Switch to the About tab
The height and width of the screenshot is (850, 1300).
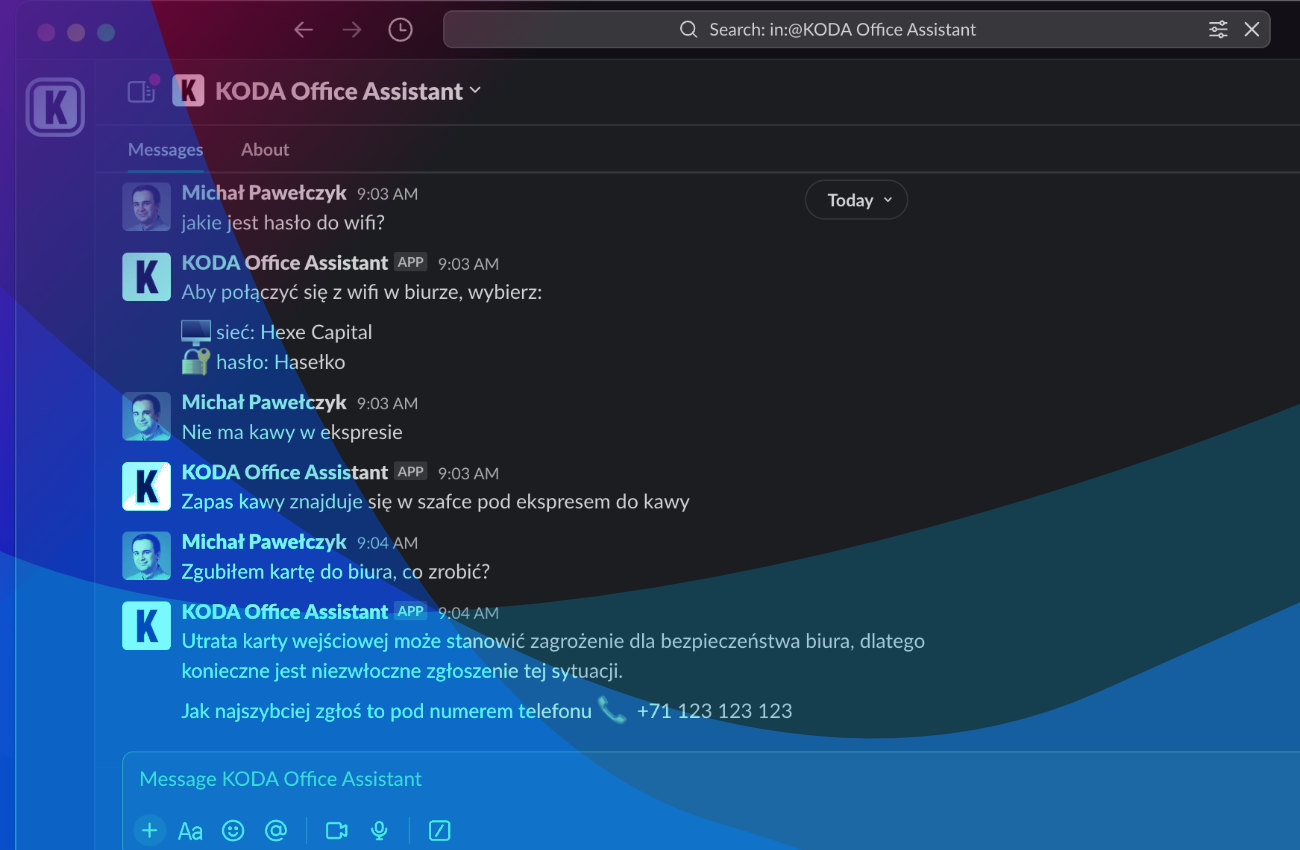[x=265, y=149]
